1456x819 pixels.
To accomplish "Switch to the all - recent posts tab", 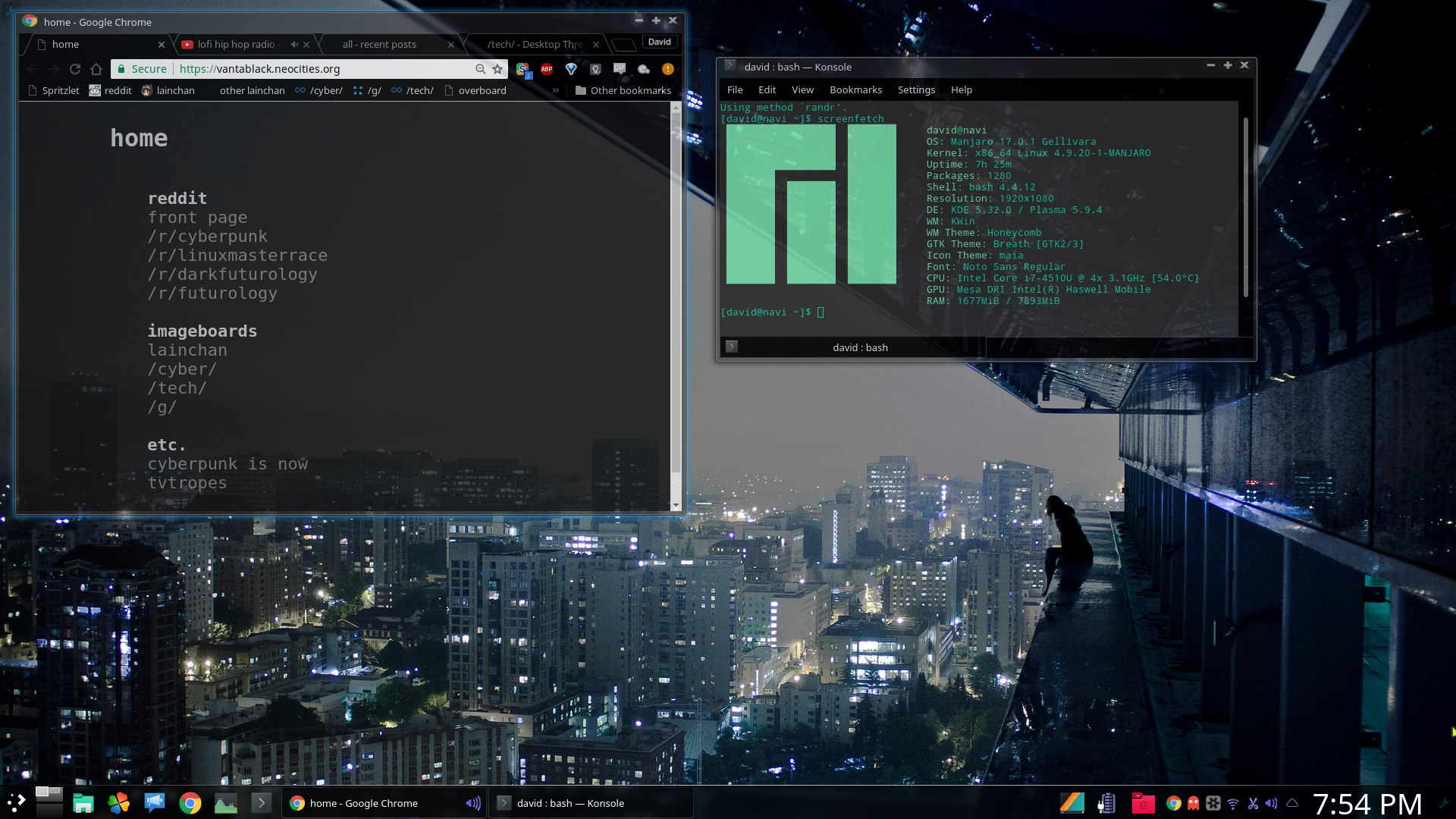I will click(x=379, y=45).
